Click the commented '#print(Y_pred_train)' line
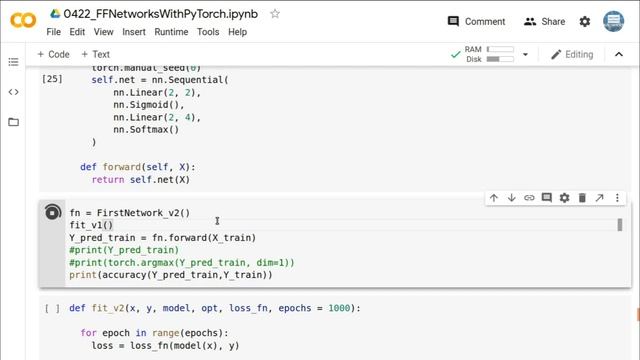The width and height of the screenshot is (640, 360). tap(124, 250)
